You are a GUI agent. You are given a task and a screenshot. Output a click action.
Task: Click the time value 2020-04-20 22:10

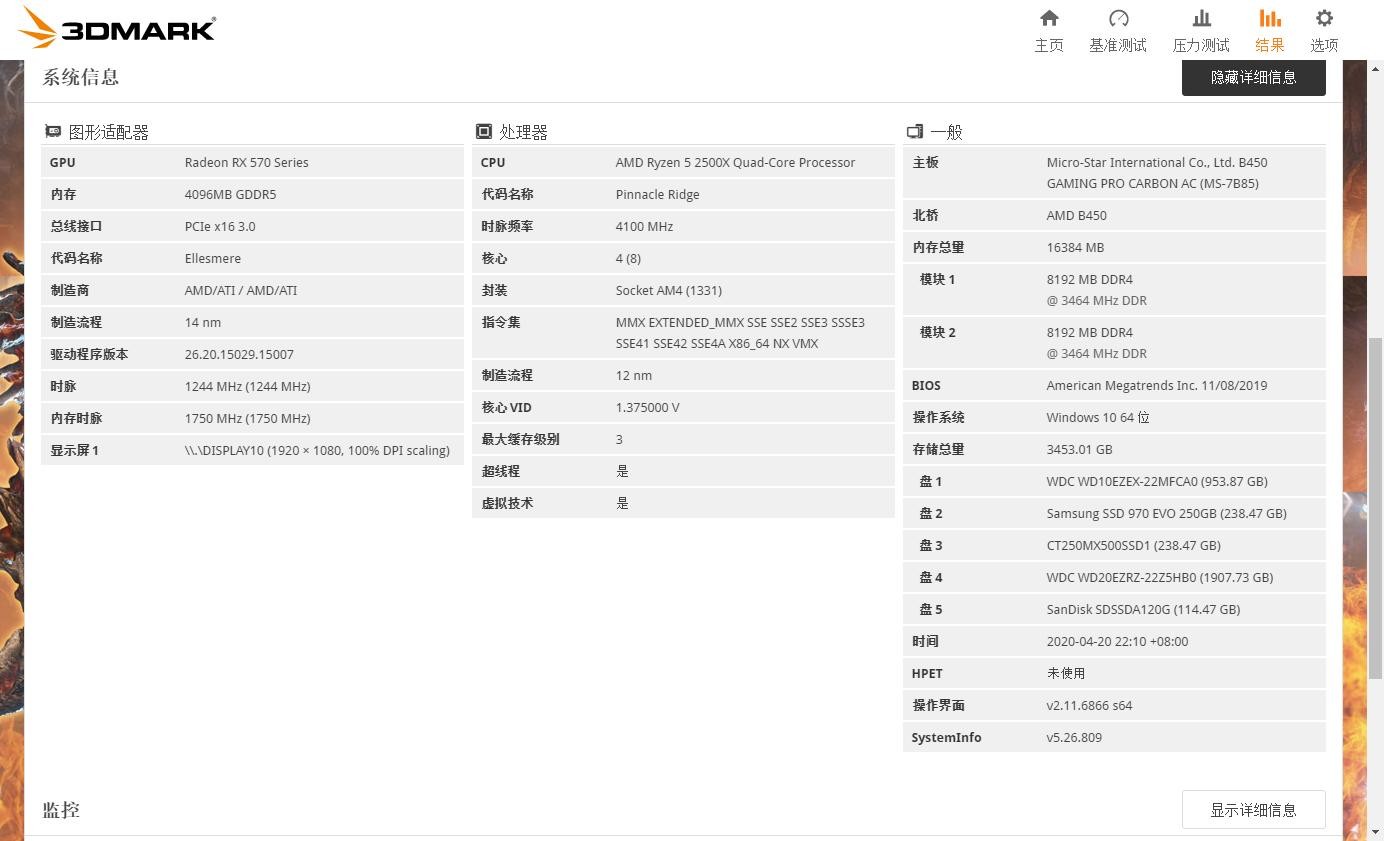(x=1117, y=641)
